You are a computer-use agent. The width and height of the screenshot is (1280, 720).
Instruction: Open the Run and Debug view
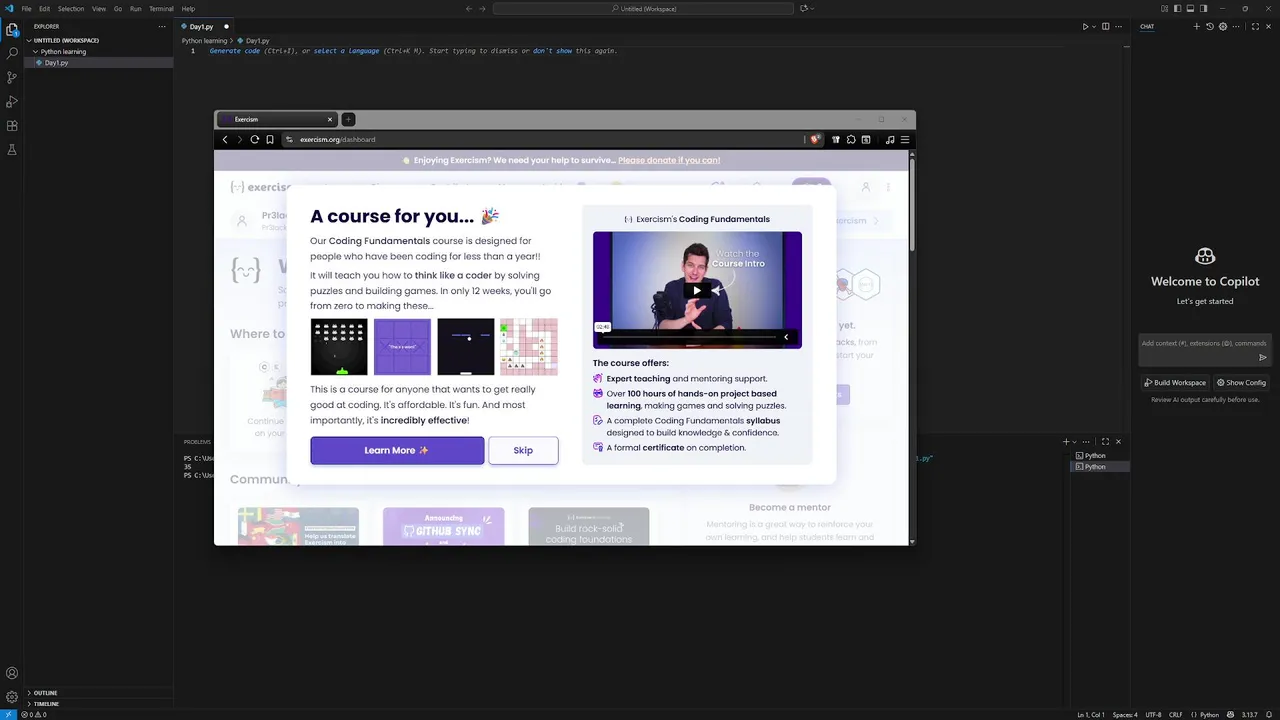(x=12, y=101)
